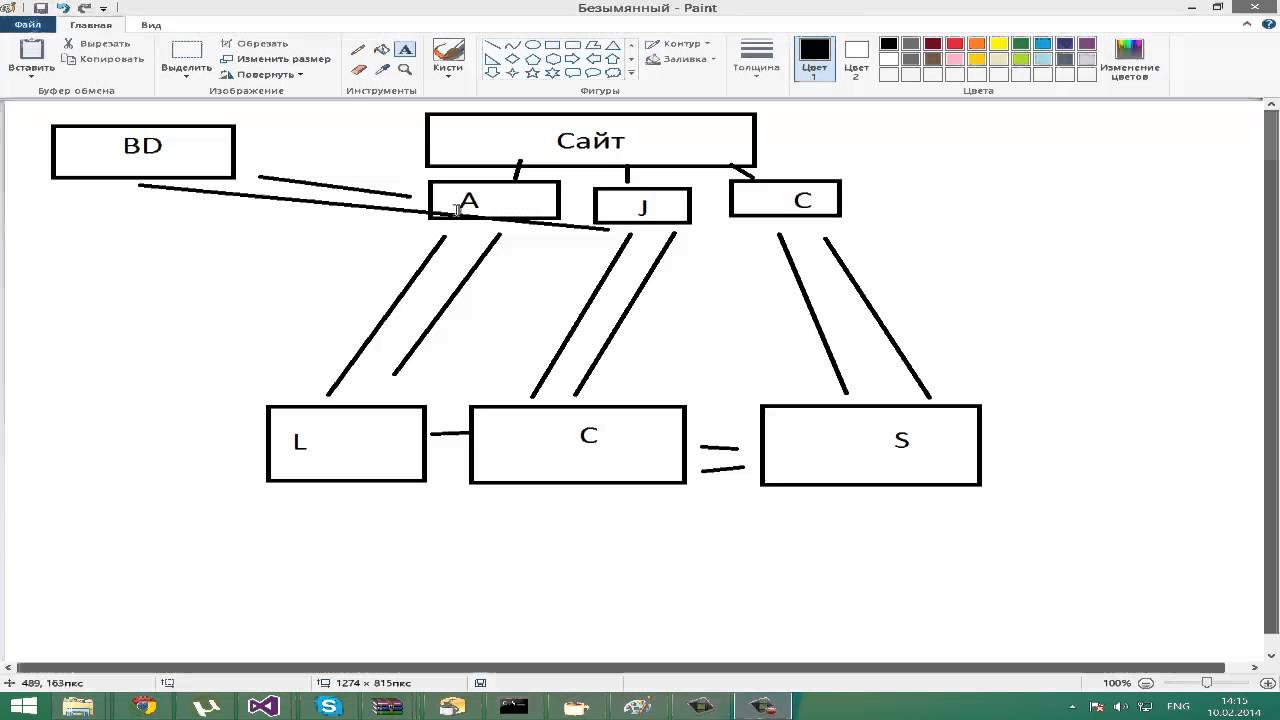Image resolution: width=1280 pixels, height=720 pixels.
Task: Open Edit colors (Изменение цветов)
Action: point(1129,59)
